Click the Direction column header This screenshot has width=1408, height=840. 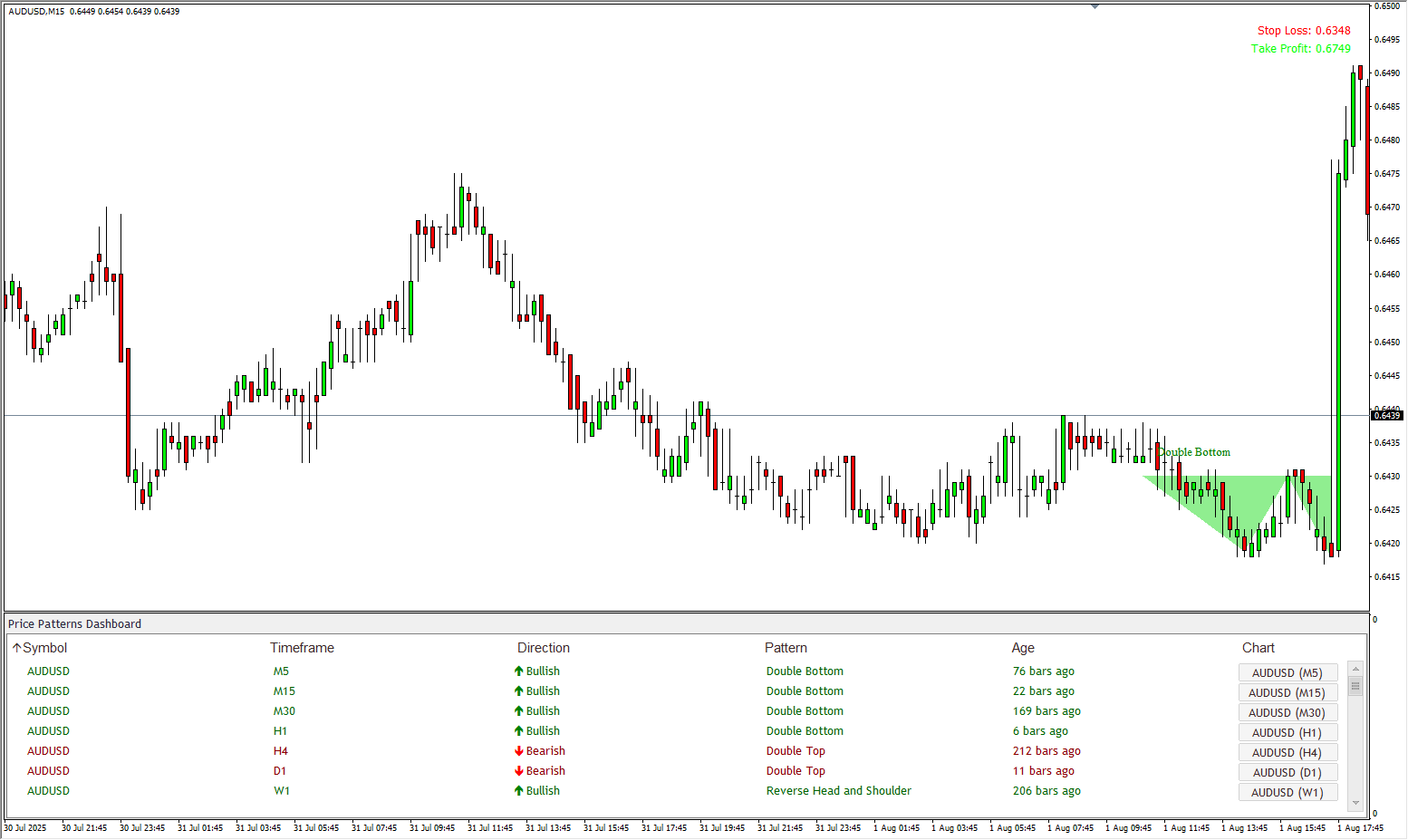544,648
